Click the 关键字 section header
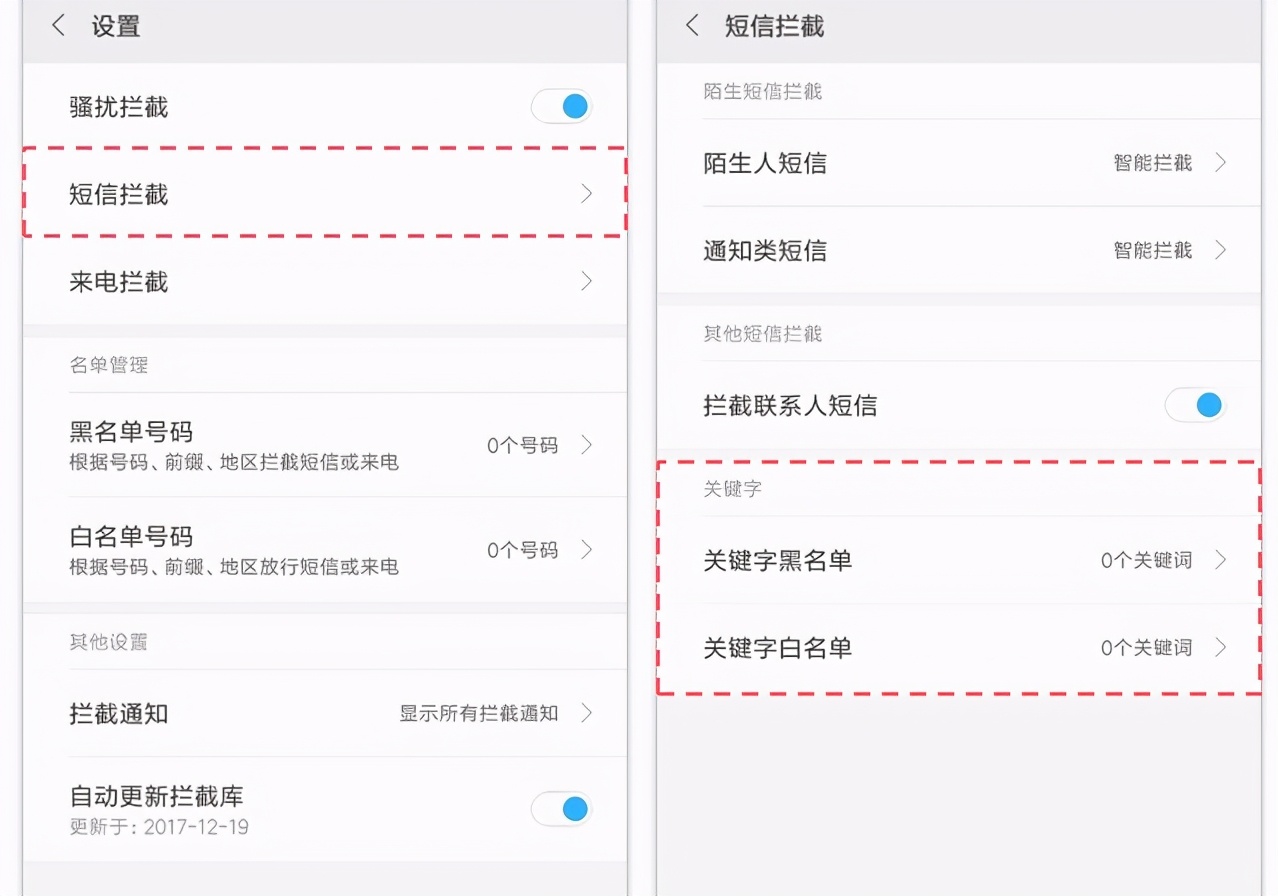 (x=733, y=489)
